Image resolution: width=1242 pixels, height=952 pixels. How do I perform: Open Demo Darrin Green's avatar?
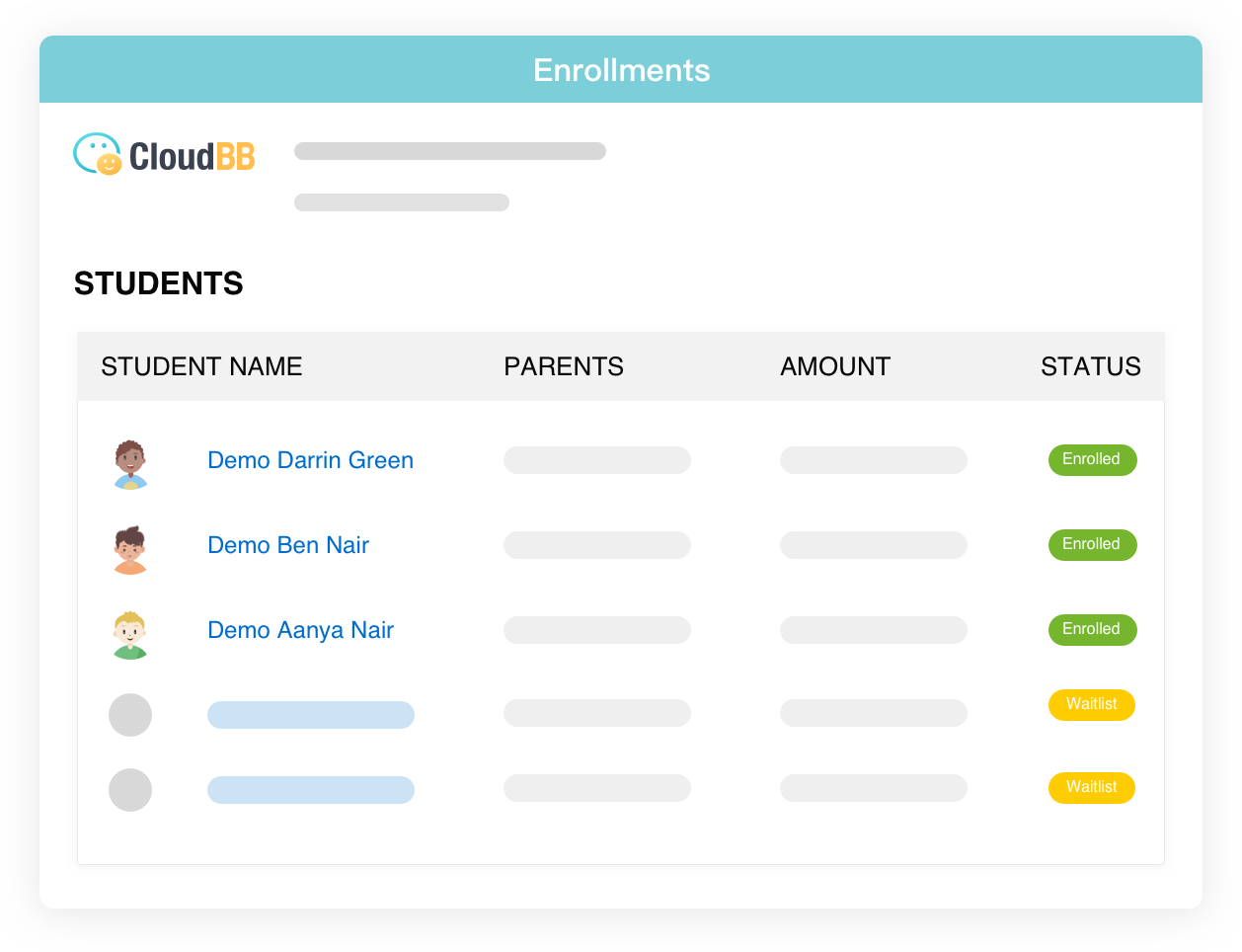(x=130, y=464)
